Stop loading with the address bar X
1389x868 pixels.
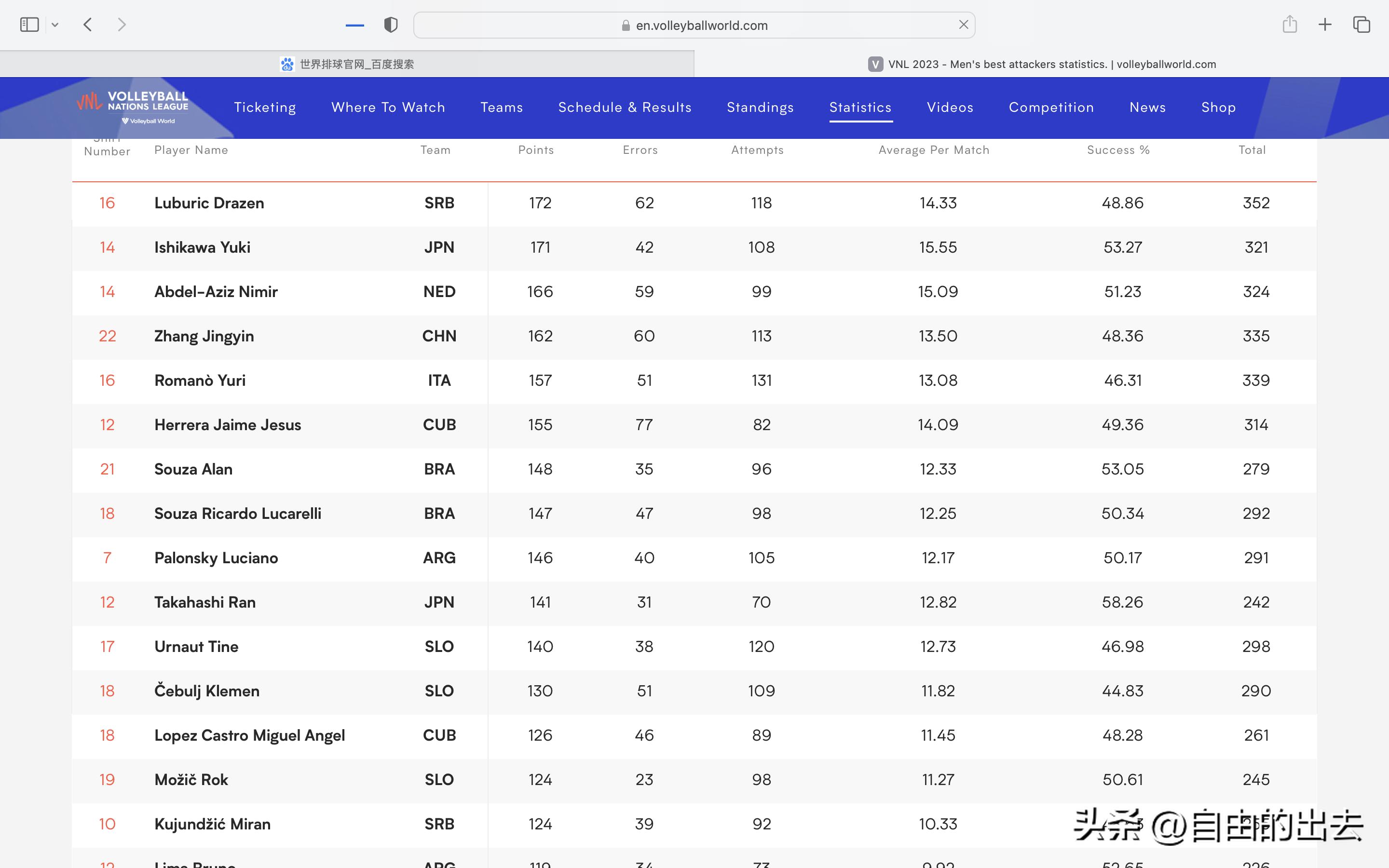[x=963, y=25]
